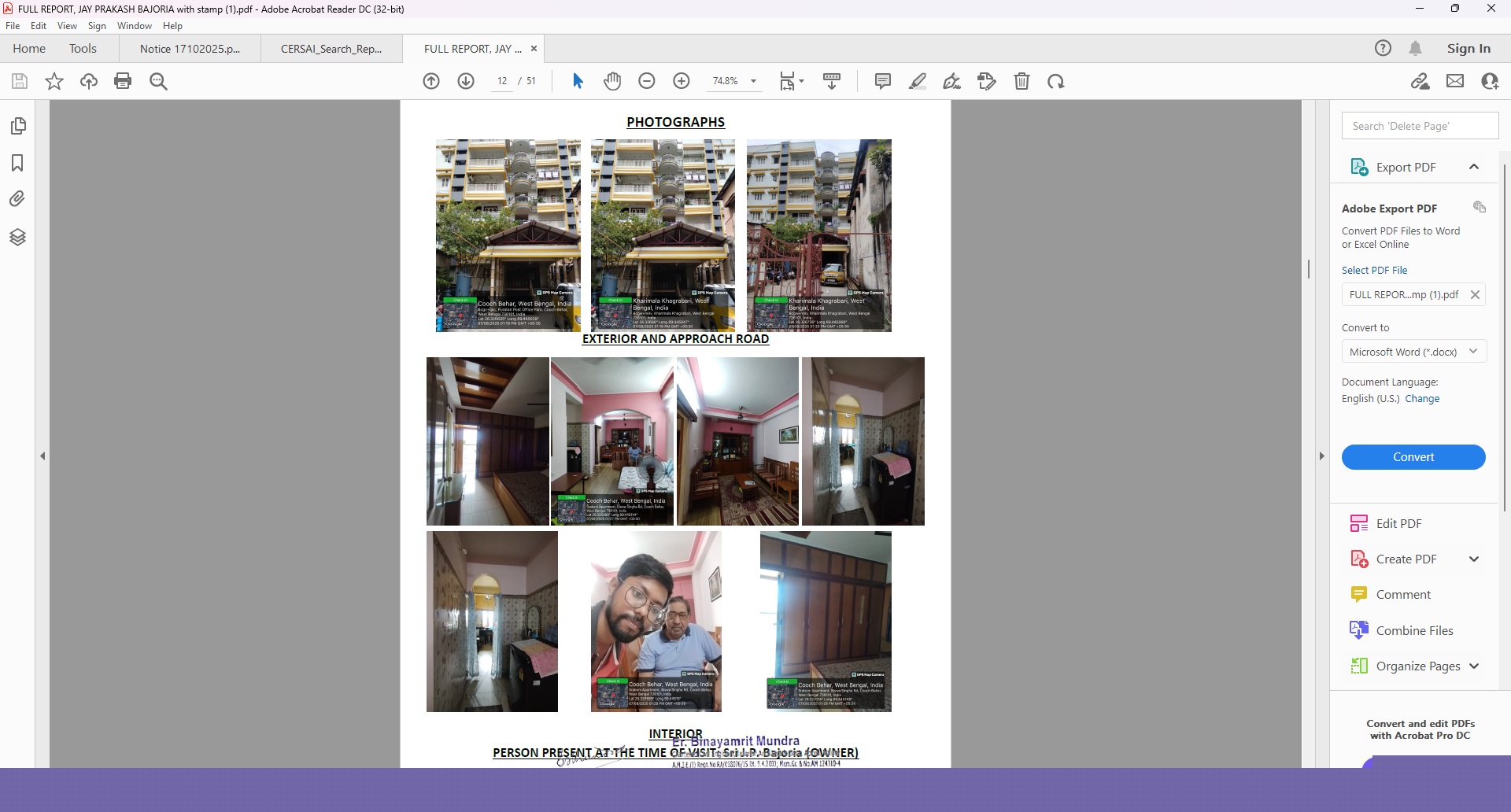1511x812 pixels.
Task: Click the Zoom in icon
Action: click(x=681, y=80)
